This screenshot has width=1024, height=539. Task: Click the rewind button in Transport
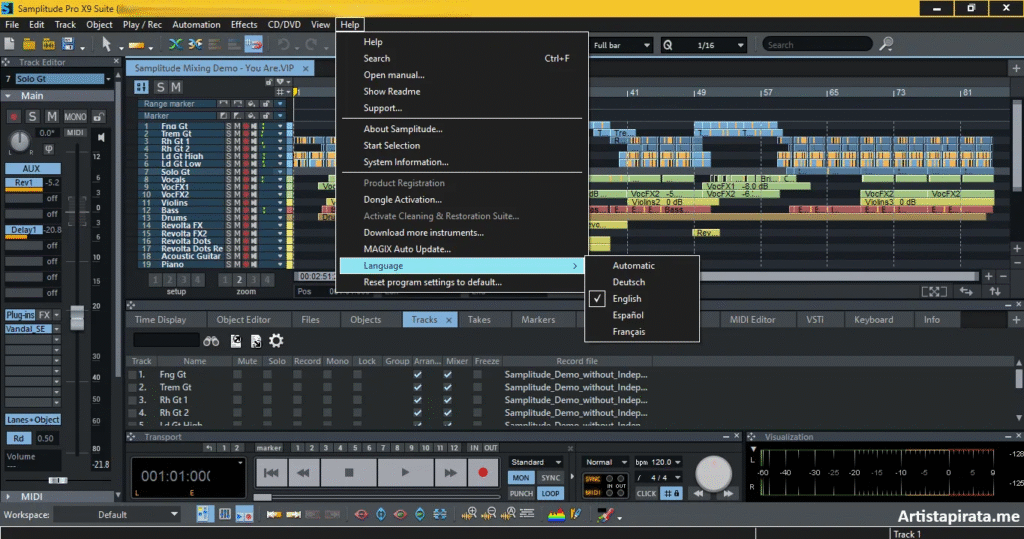pos(303,472)
